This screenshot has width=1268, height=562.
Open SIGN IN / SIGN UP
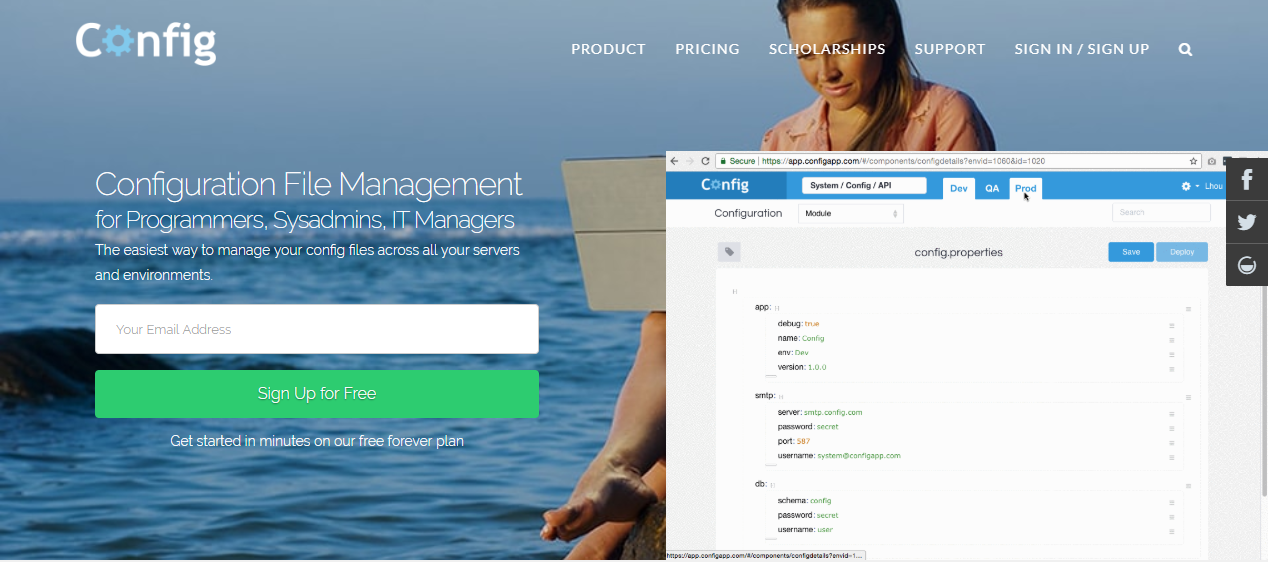tap(1082, 49)
